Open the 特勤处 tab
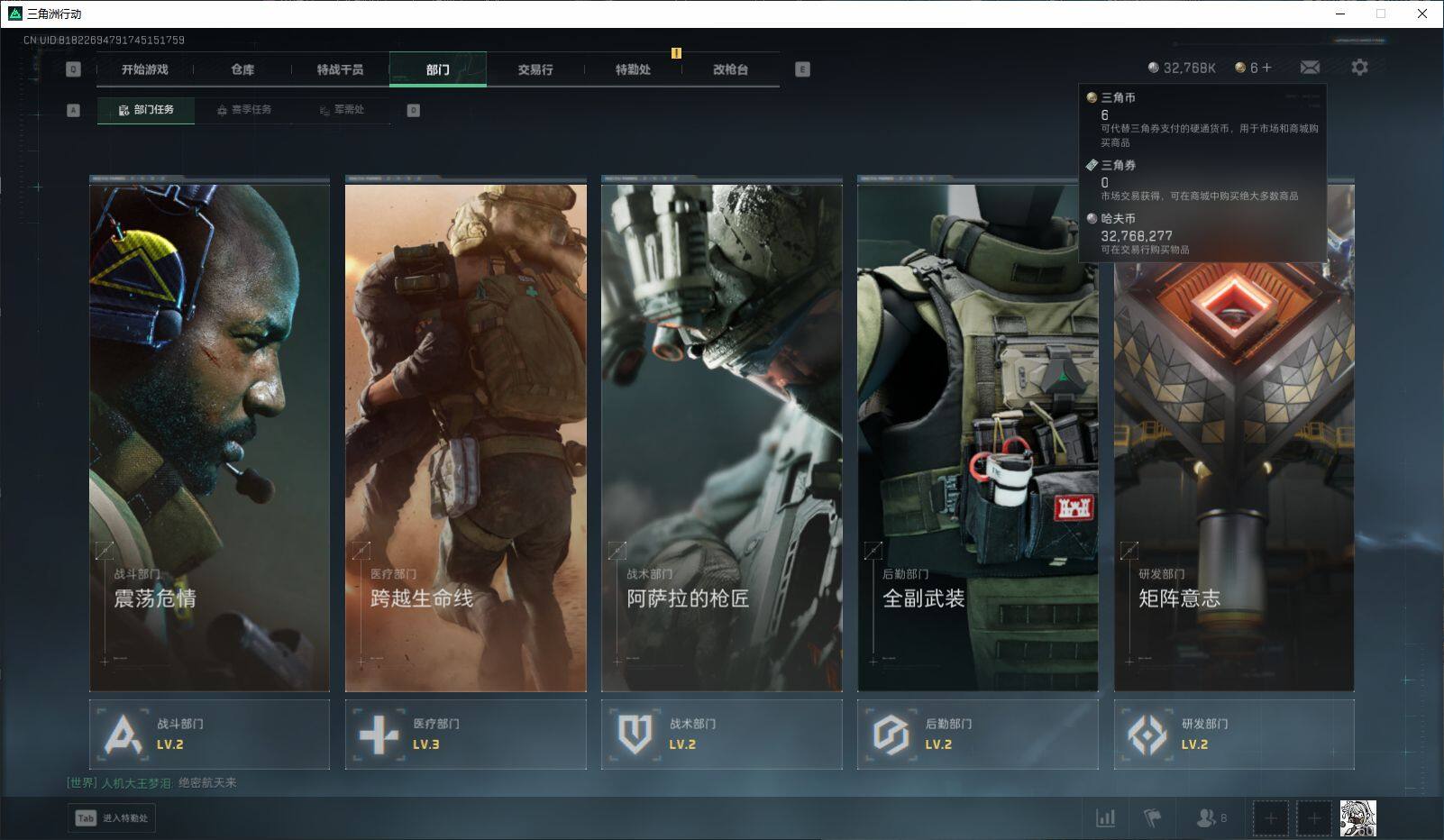The width and height of the screenshot is (1444, 840). [633, 69]
